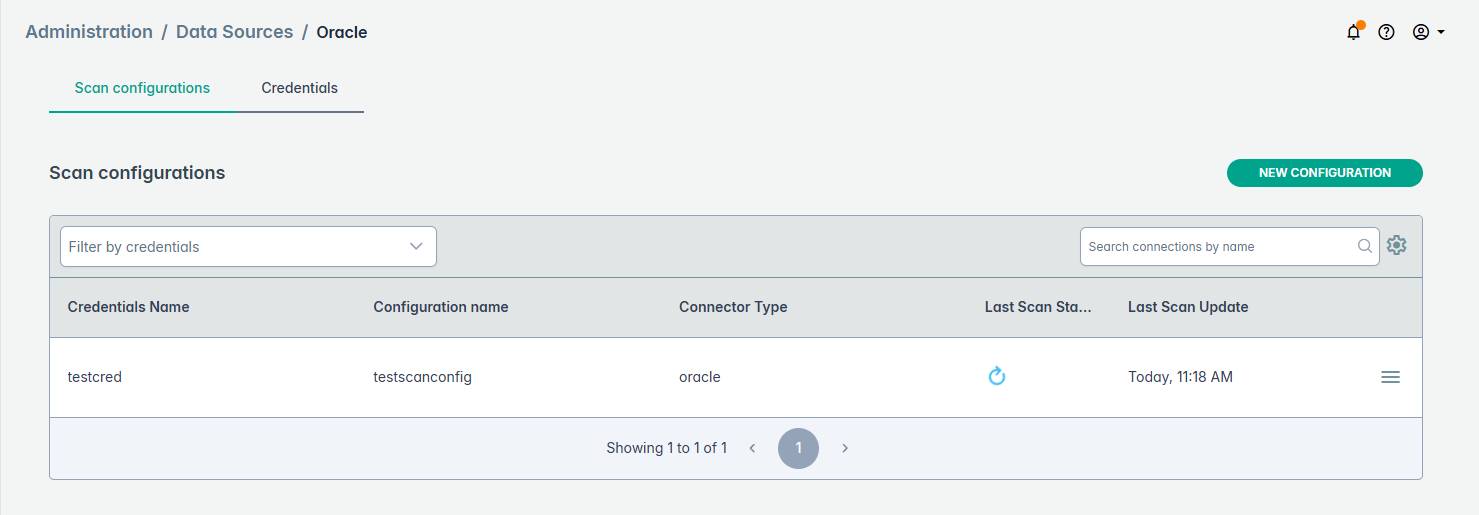Viewport: 1479px width, 515px height.
Task: Click the table settings gear icon
Action: (x=1397, y=246)
